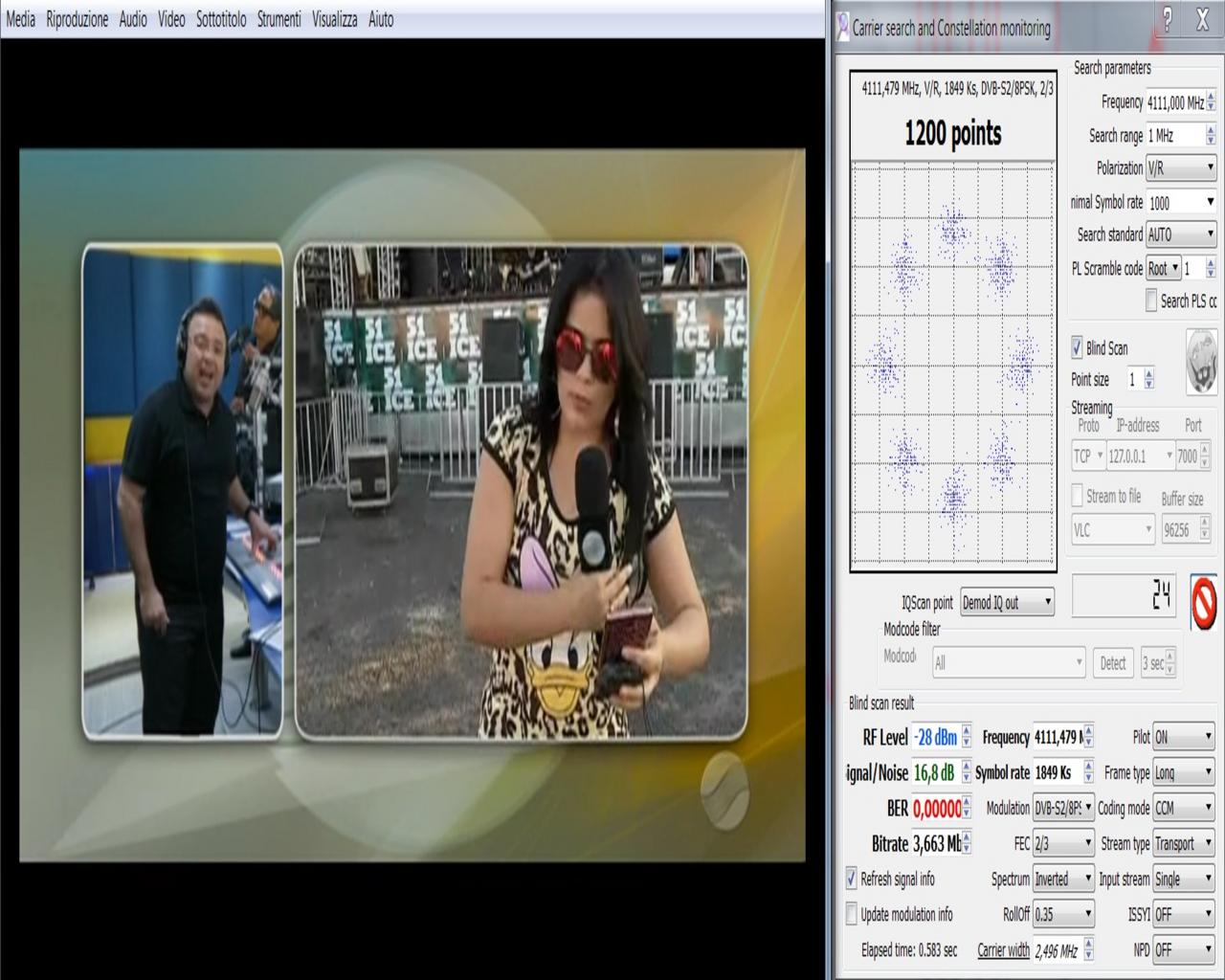Open the Spectrum Inverted dropdown
1225x980 pixels.
1063,879
